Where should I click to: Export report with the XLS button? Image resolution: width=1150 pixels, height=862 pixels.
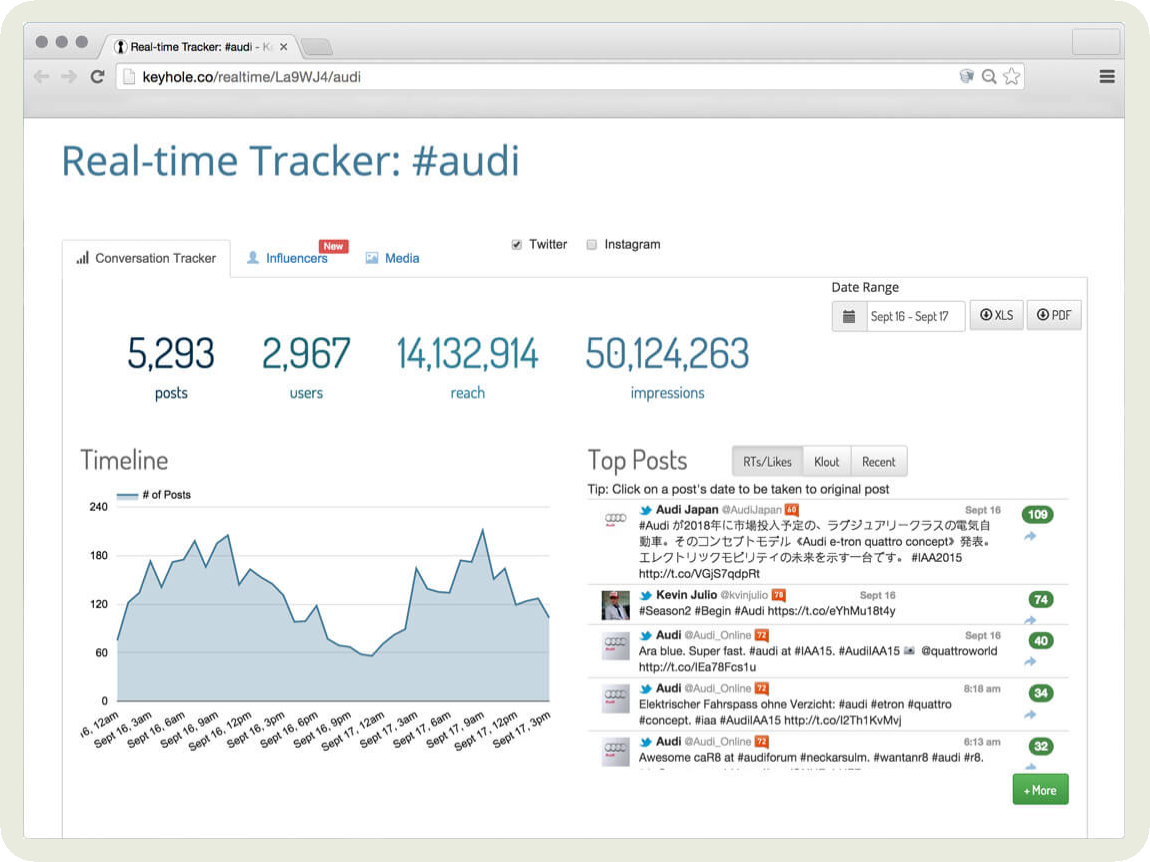(x=996, y=316)
